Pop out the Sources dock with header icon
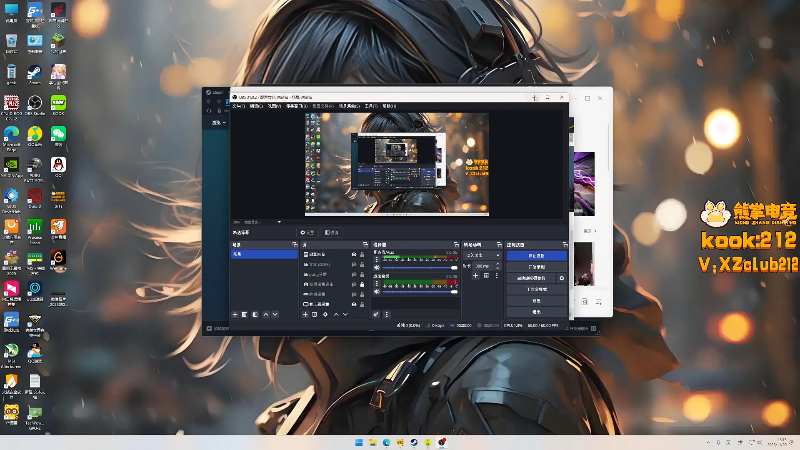The image size is (800, 450). pyautogui.click(x=365, y=245)
